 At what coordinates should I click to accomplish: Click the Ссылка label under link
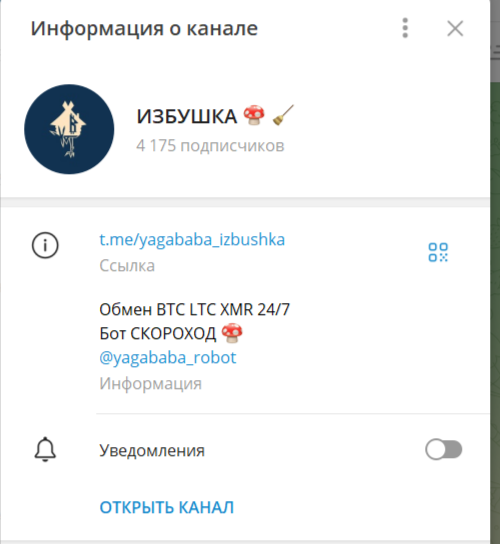127,266
